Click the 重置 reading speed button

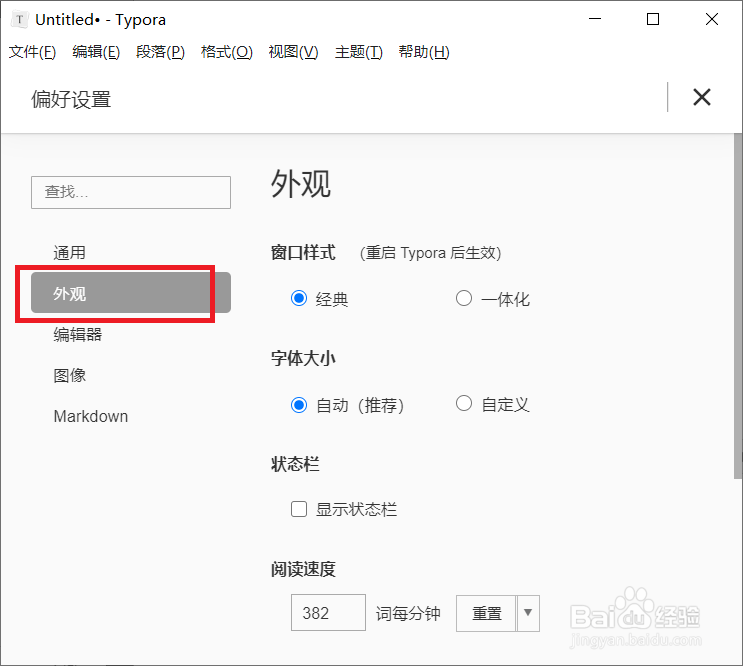[x=486, y=613]
